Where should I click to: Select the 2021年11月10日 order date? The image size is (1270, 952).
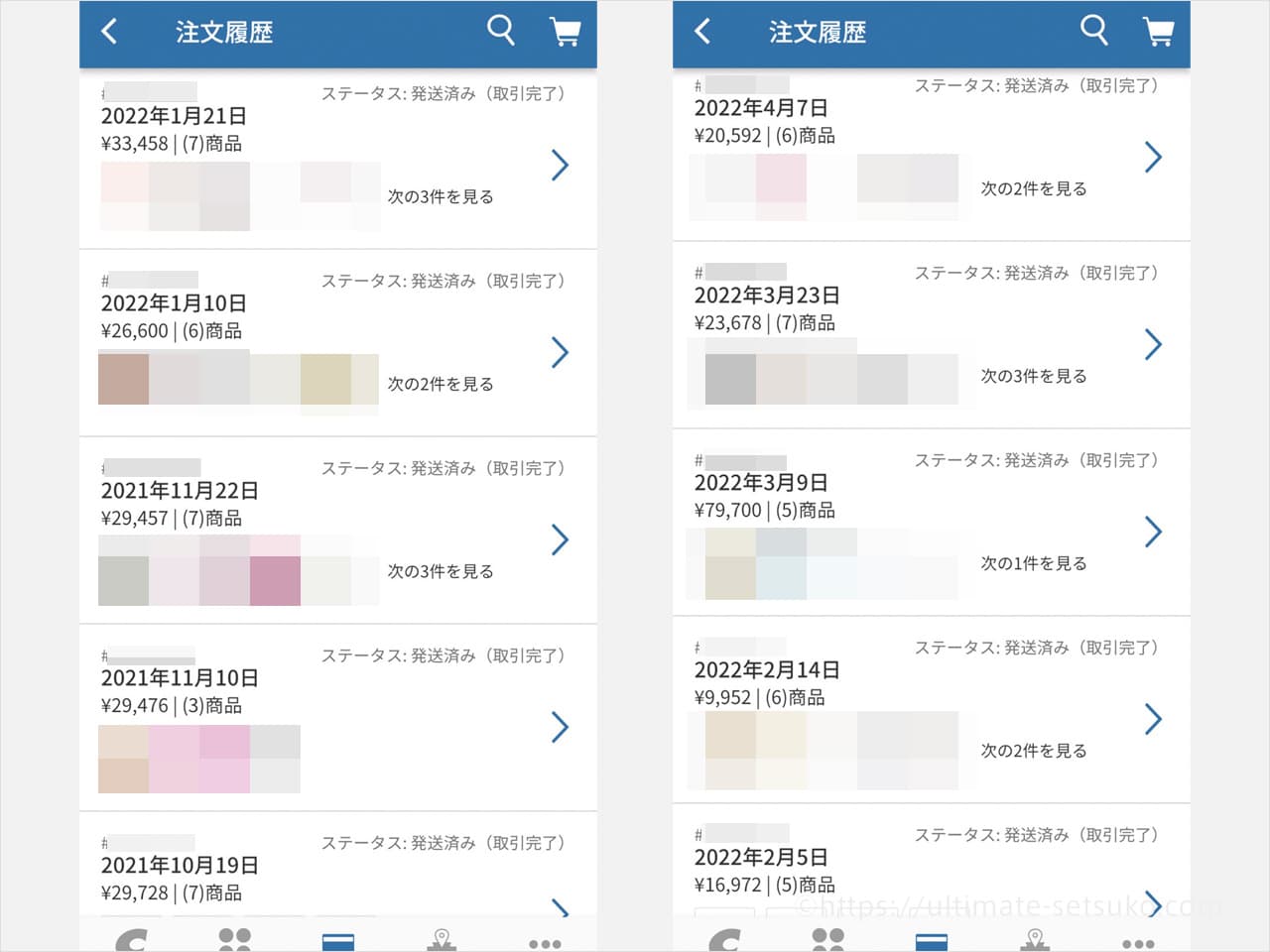(x=180, y=678)
